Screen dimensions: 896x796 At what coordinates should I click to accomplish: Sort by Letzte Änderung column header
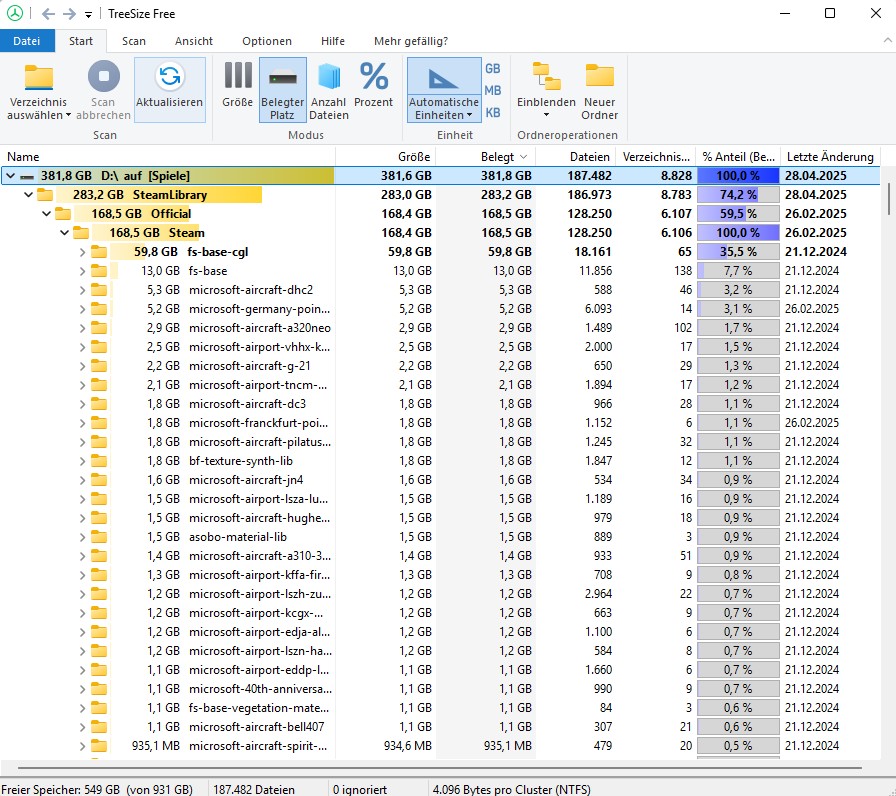[x=830, y=157]
